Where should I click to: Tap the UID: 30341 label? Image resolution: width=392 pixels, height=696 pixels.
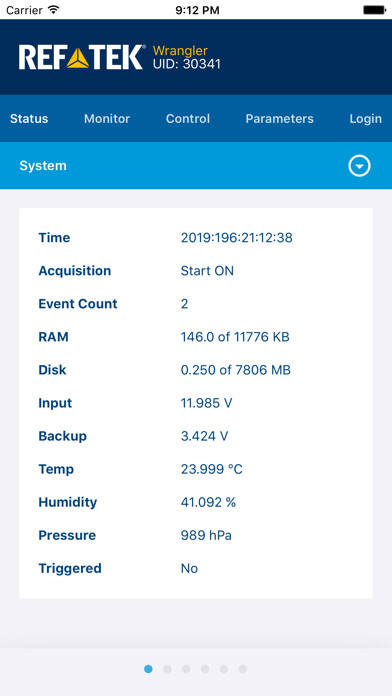[186, 64]
